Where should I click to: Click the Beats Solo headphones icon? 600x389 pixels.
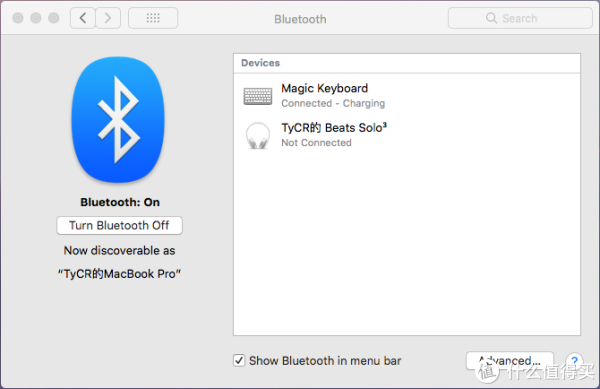click(x=258, y=135)
